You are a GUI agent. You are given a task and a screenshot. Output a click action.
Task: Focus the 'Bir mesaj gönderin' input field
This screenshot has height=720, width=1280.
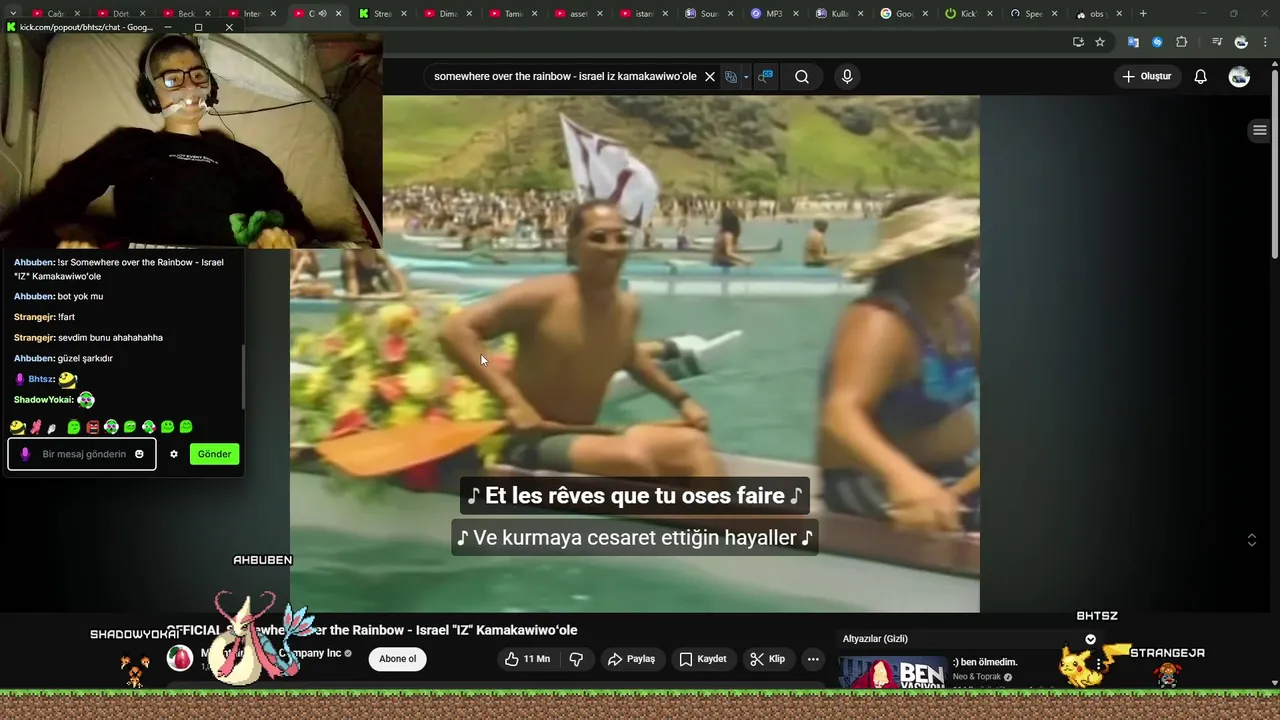82,454
